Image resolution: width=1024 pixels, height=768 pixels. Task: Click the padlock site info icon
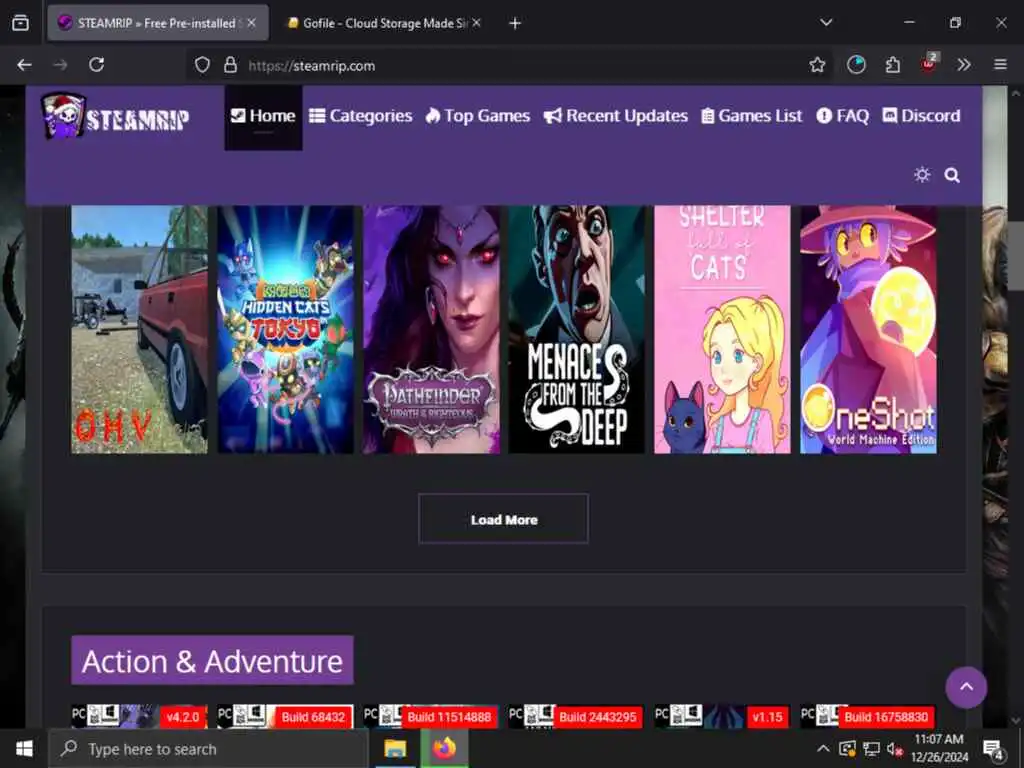230,65
